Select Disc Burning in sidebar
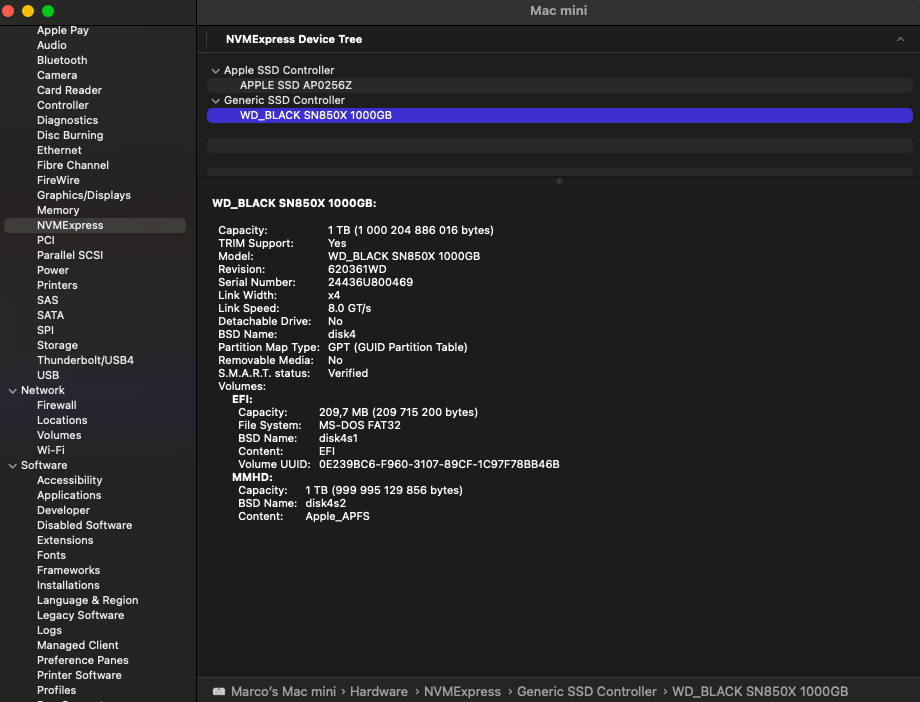Image resolution: width=920 pixels, height=702 pixels. click(70, 135)
